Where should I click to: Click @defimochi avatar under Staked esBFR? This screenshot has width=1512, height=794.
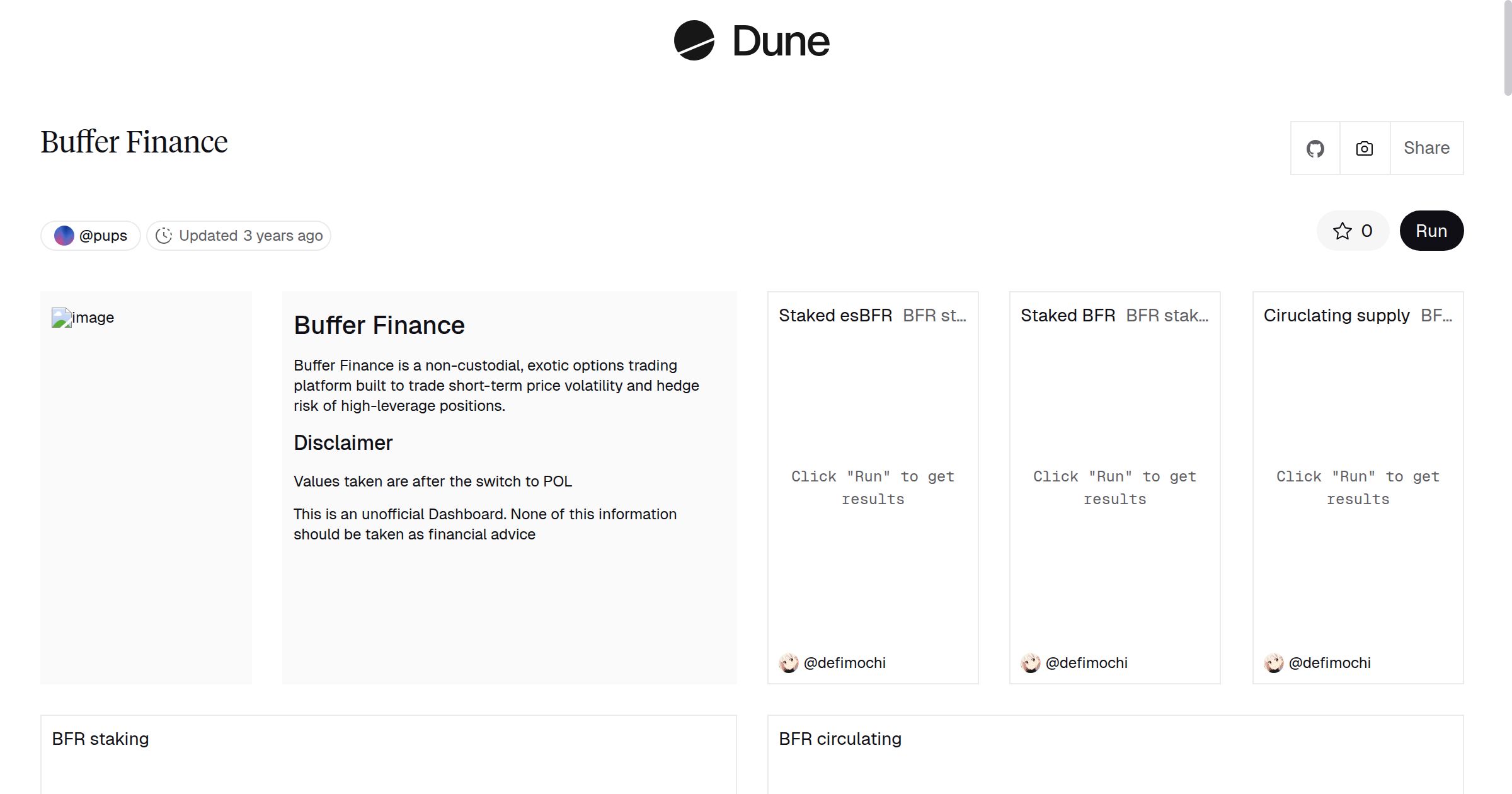(x=789, y=663)
